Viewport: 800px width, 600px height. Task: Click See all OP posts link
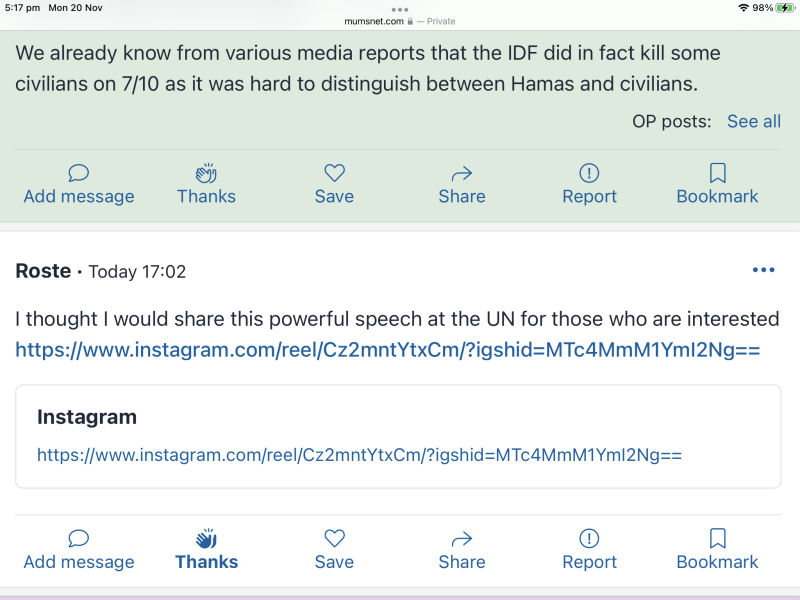coord(754,121)
